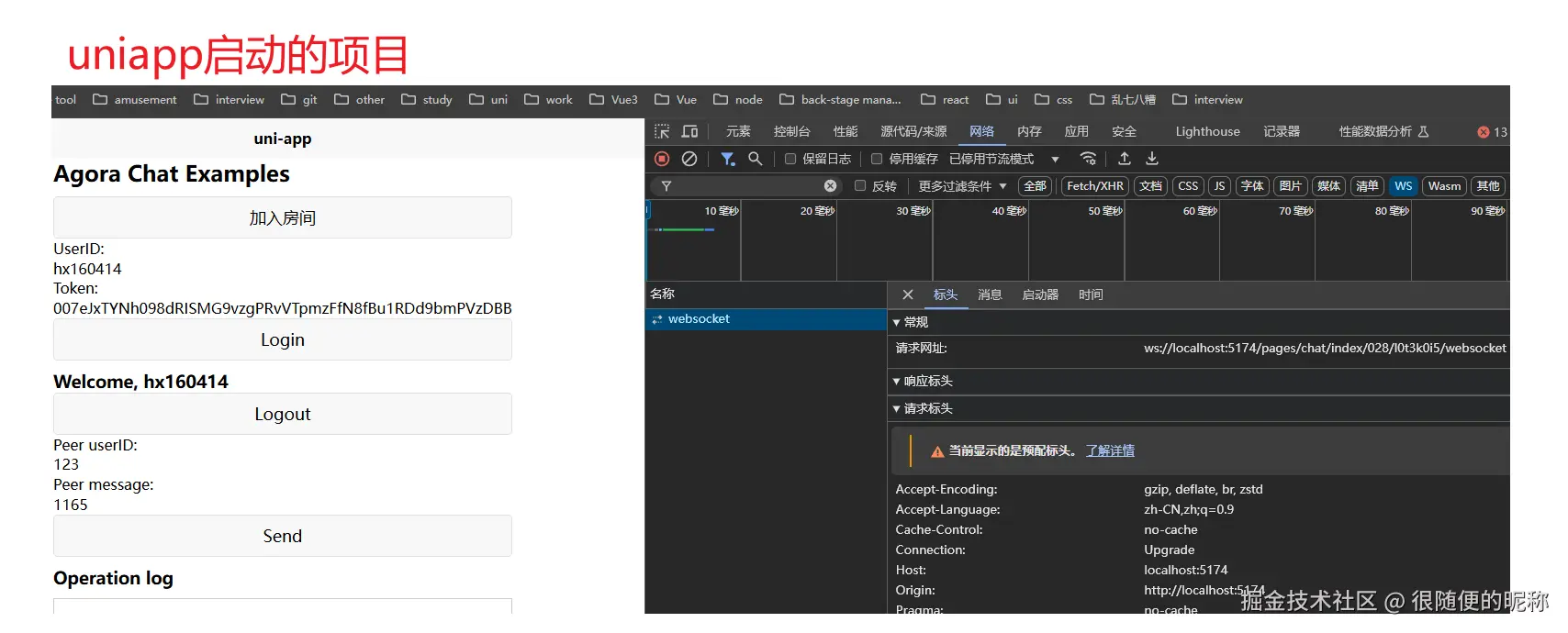
Task: Check the 停用缓存 checkbox
Action: pyautogui.click(x=877, y=159)
